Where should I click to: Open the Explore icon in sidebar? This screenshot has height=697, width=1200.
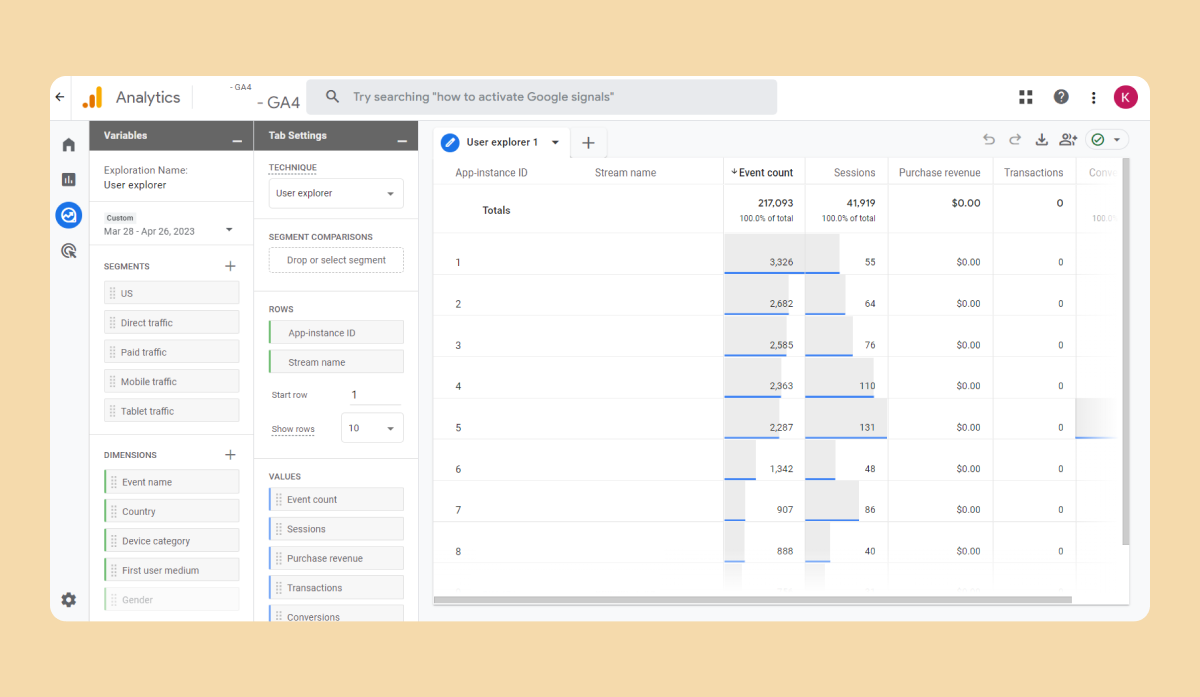(69, 215)
